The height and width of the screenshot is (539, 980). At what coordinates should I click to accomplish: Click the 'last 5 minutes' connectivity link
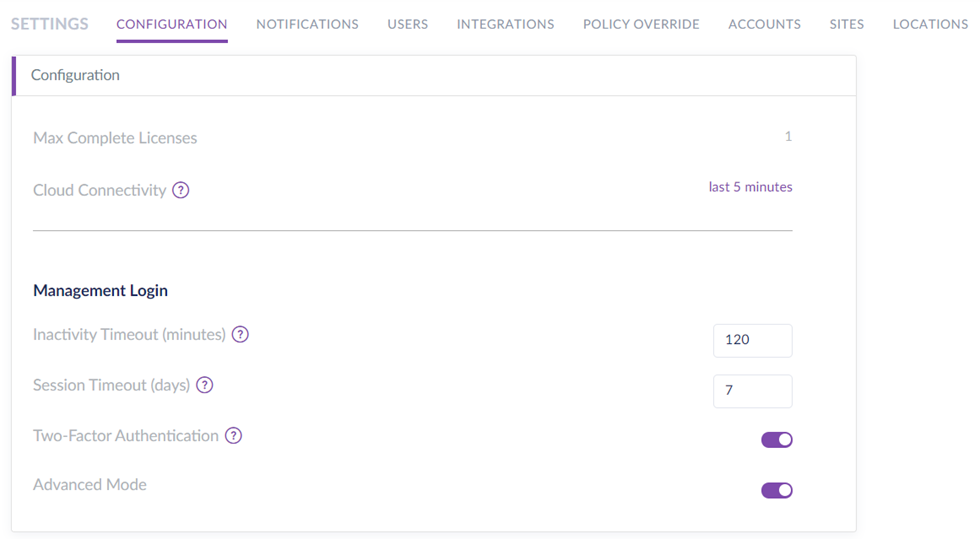pos(750,187)
